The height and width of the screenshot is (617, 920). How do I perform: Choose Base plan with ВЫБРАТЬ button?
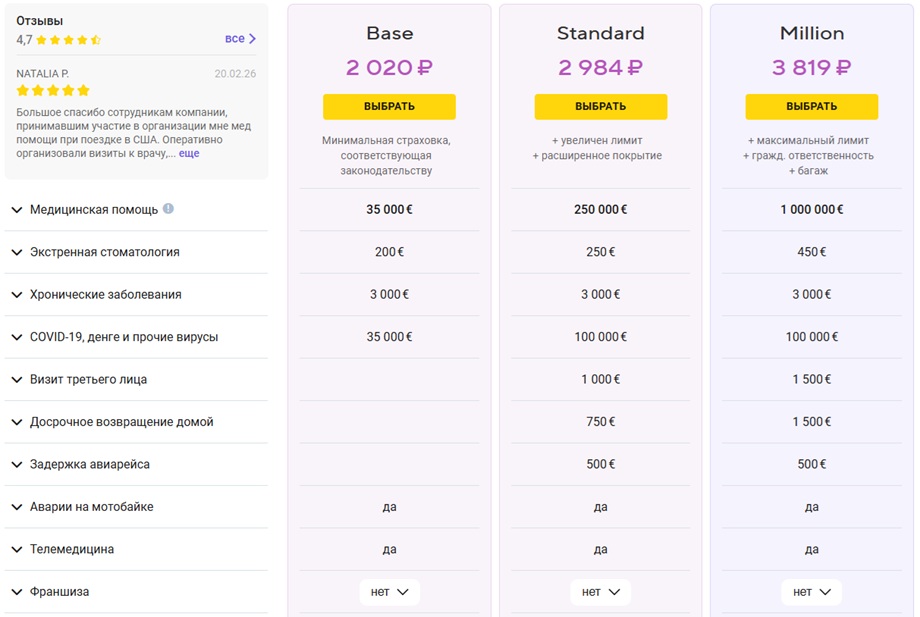pos(390,107)
